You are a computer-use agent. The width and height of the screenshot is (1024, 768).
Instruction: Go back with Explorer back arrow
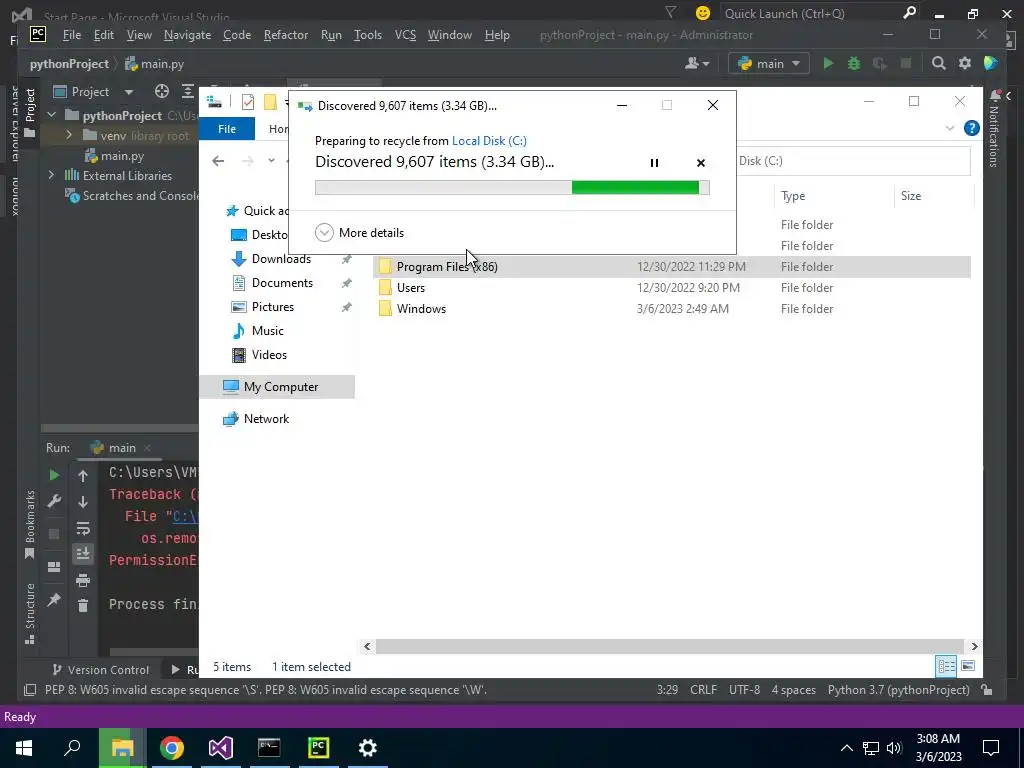pos(218,161)
